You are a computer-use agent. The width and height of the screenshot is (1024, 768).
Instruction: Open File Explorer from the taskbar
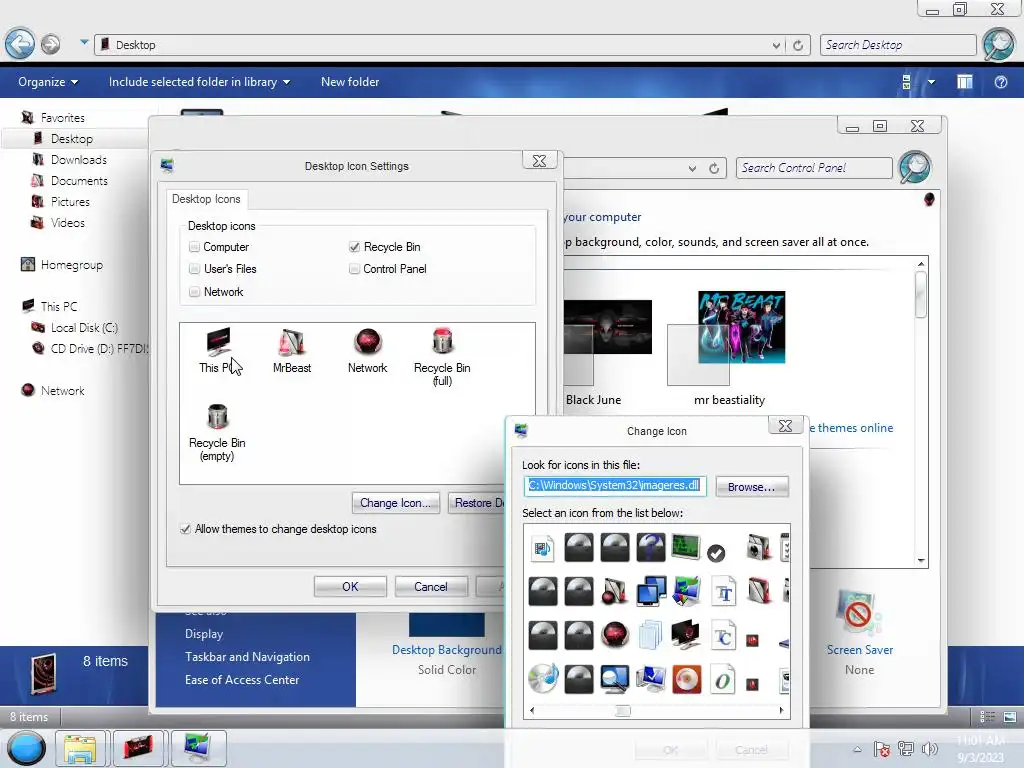tap(80, 748)
